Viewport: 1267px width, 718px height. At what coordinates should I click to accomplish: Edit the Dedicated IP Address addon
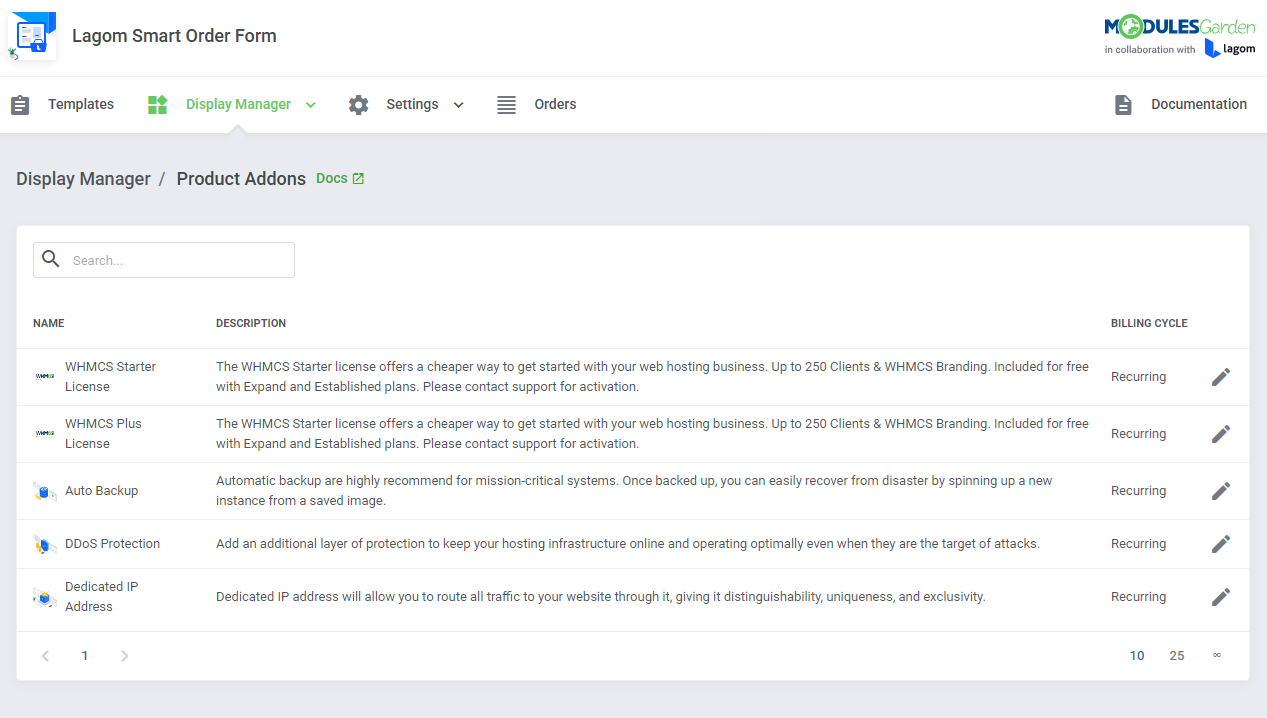click(x=1220, y=597)
